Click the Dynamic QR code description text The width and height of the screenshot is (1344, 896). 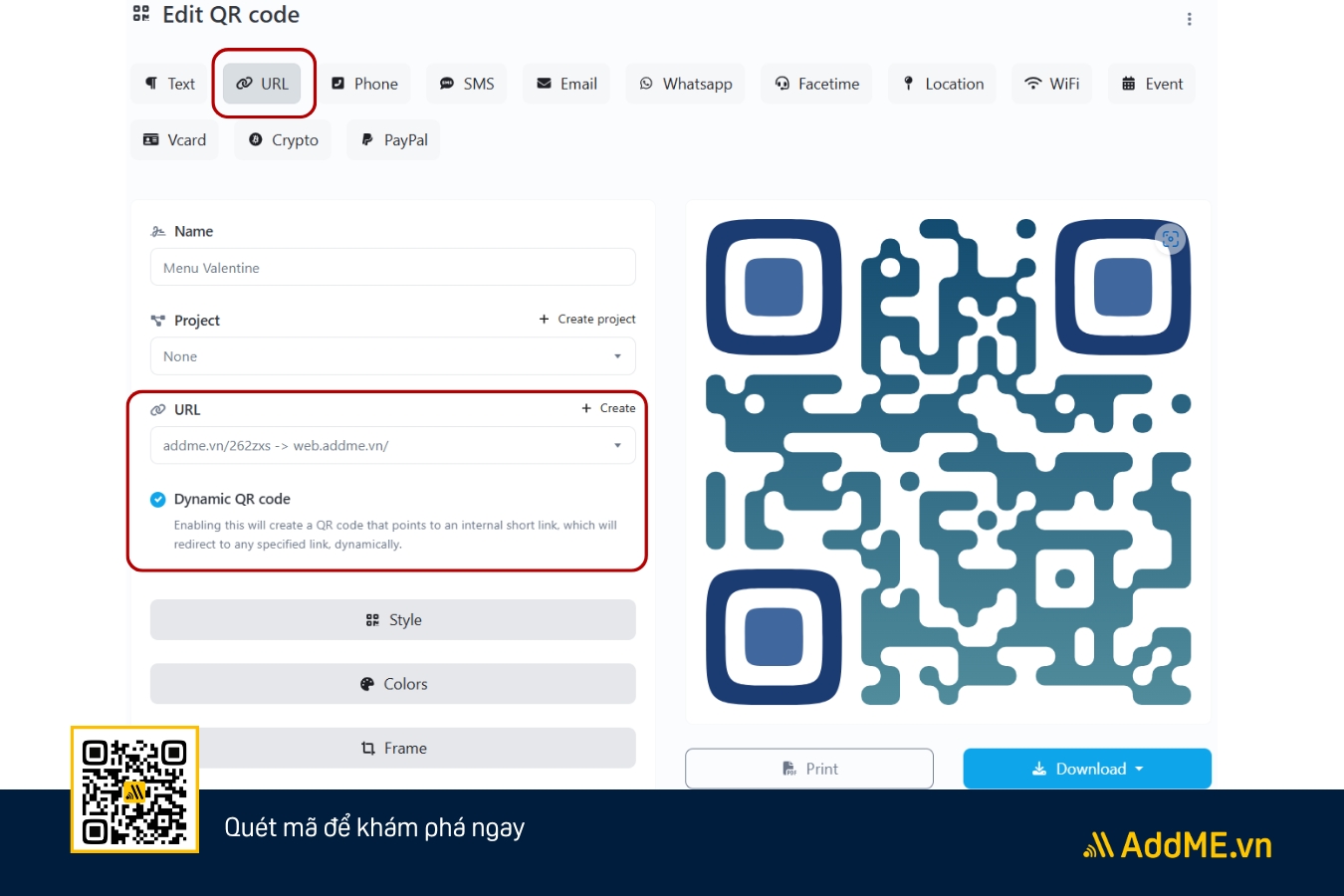click(395, 535)
